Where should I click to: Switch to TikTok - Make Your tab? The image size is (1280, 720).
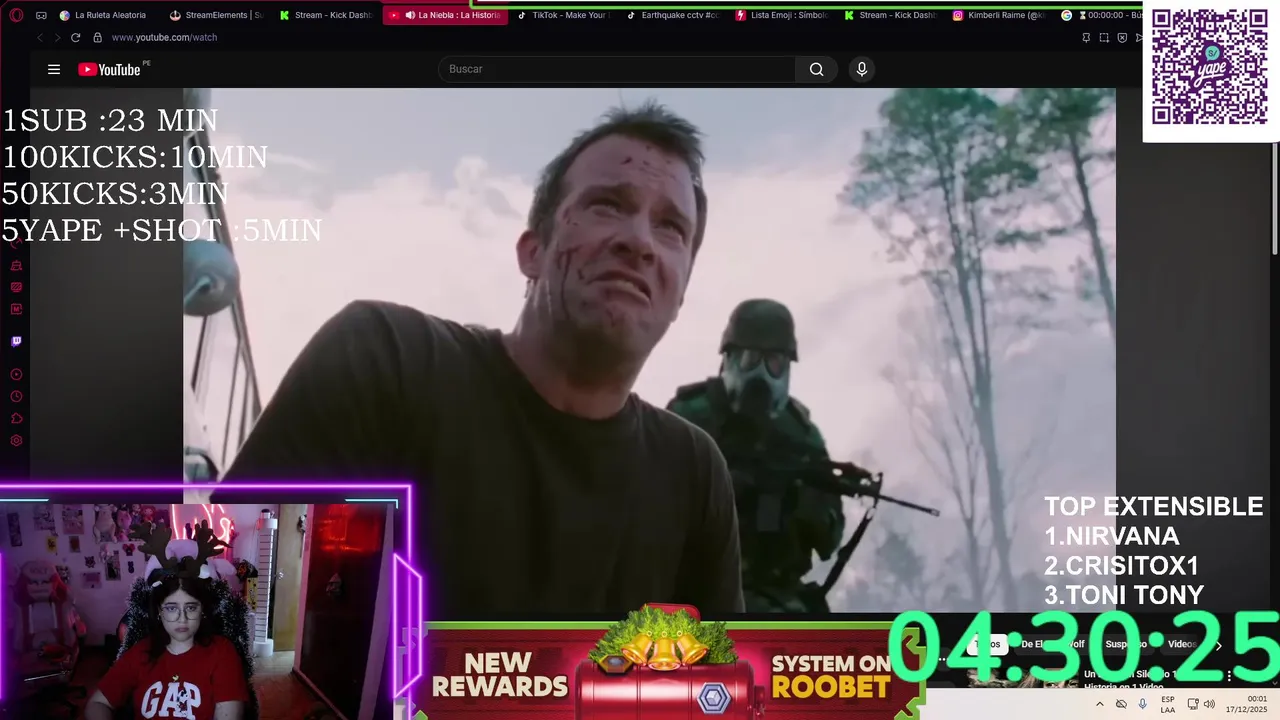[x=562, y=15]
